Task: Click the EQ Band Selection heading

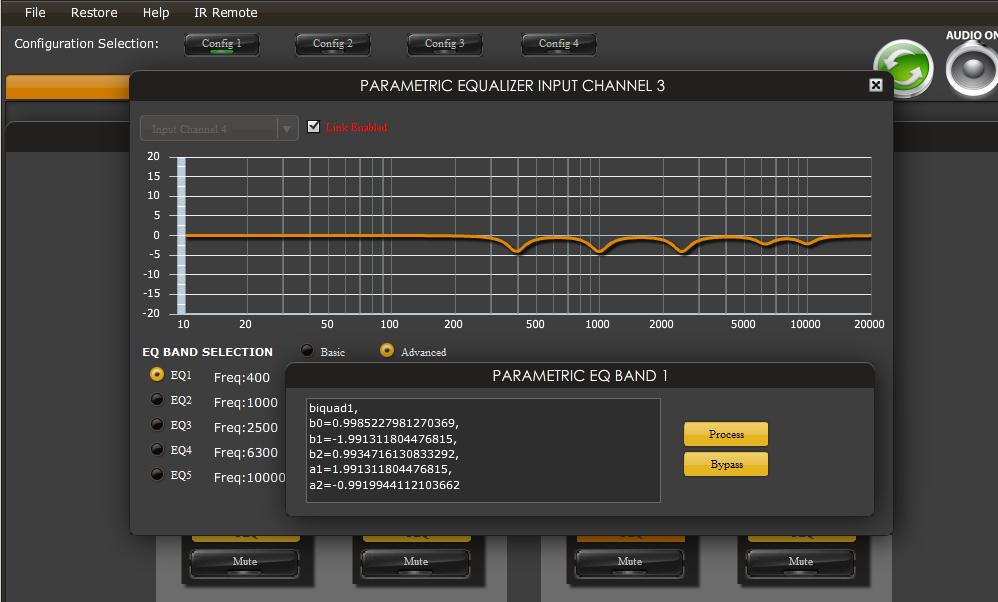Action: (207, 352)
